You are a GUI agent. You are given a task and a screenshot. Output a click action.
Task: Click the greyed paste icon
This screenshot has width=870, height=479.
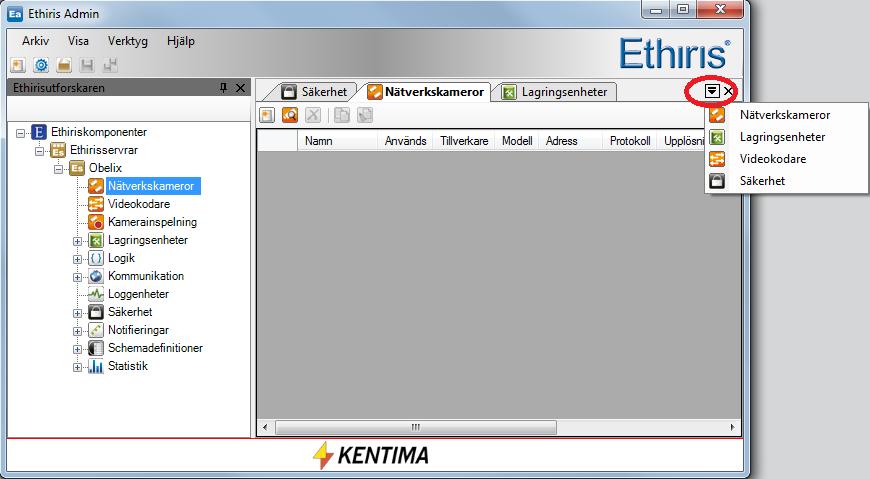click(x=365, y=115)
